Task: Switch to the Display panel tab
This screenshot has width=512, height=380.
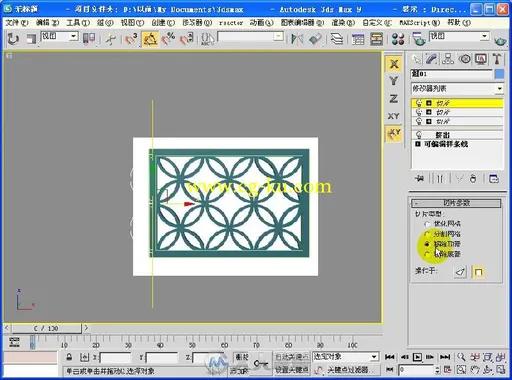Action: point(481,59)
